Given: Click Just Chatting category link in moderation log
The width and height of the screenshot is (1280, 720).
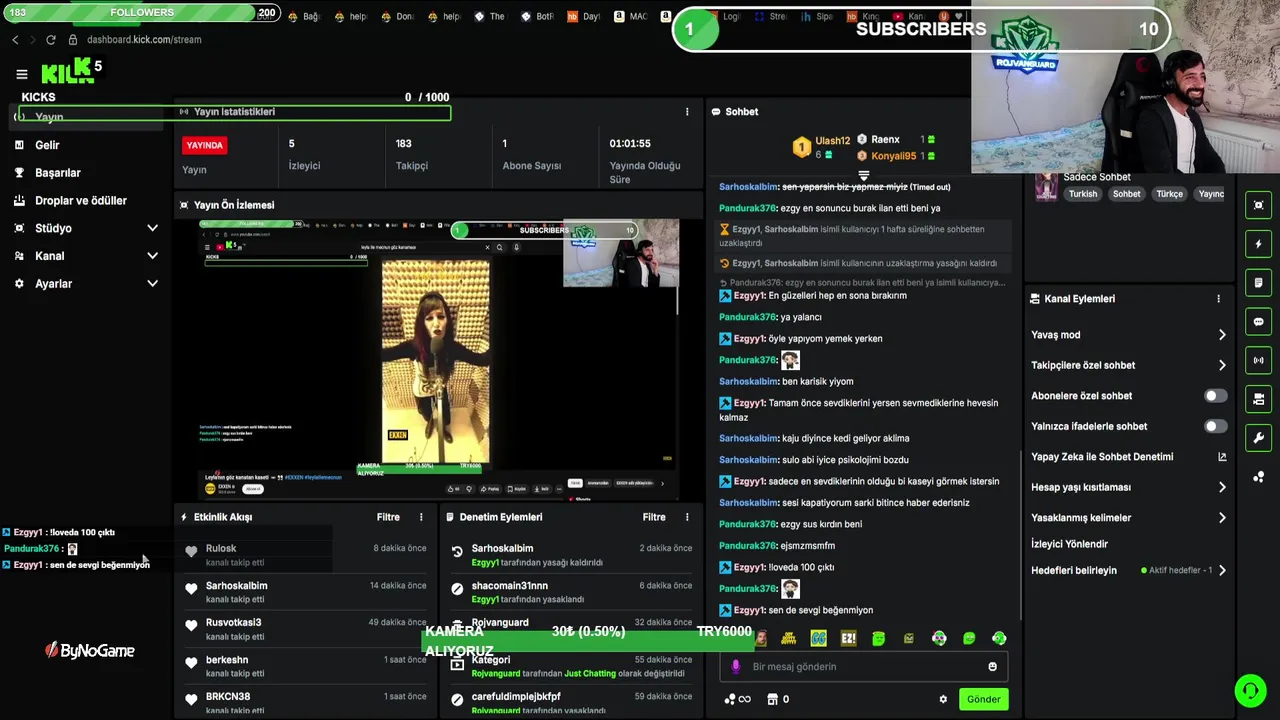Looking at the screenshot, I should pyautogui.click(x=590, y=674).
